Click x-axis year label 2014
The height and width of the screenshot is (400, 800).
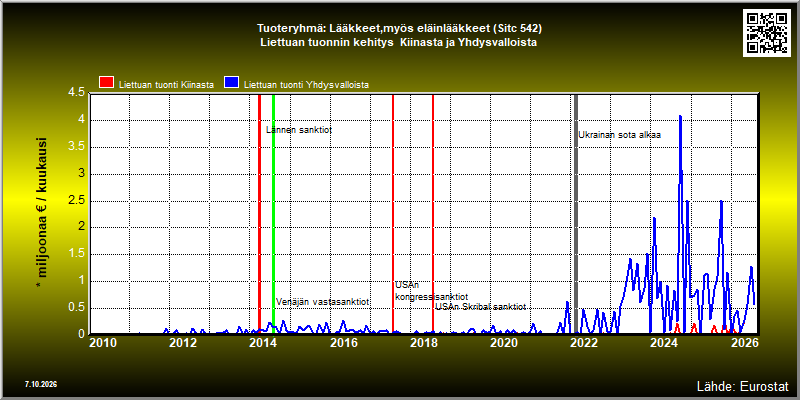click(263, 343)
